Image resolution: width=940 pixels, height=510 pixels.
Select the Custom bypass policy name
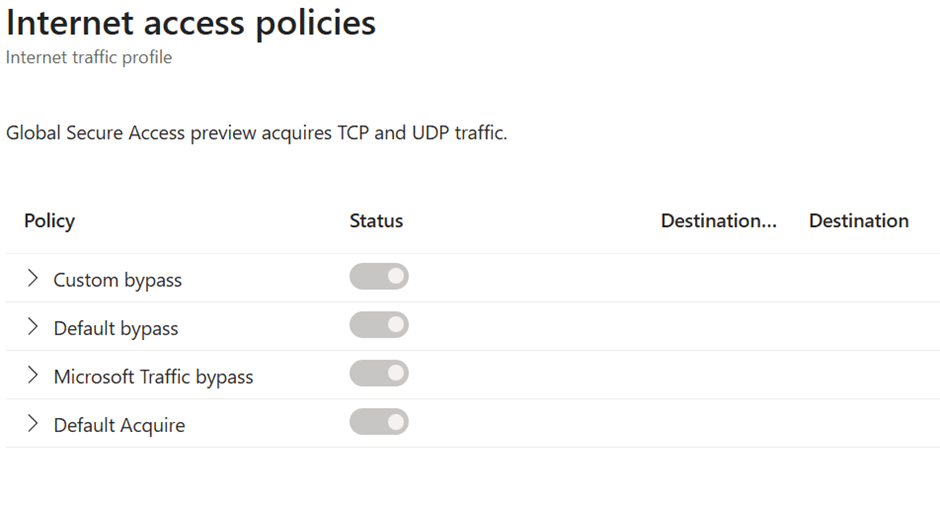[x=117, y=280]
